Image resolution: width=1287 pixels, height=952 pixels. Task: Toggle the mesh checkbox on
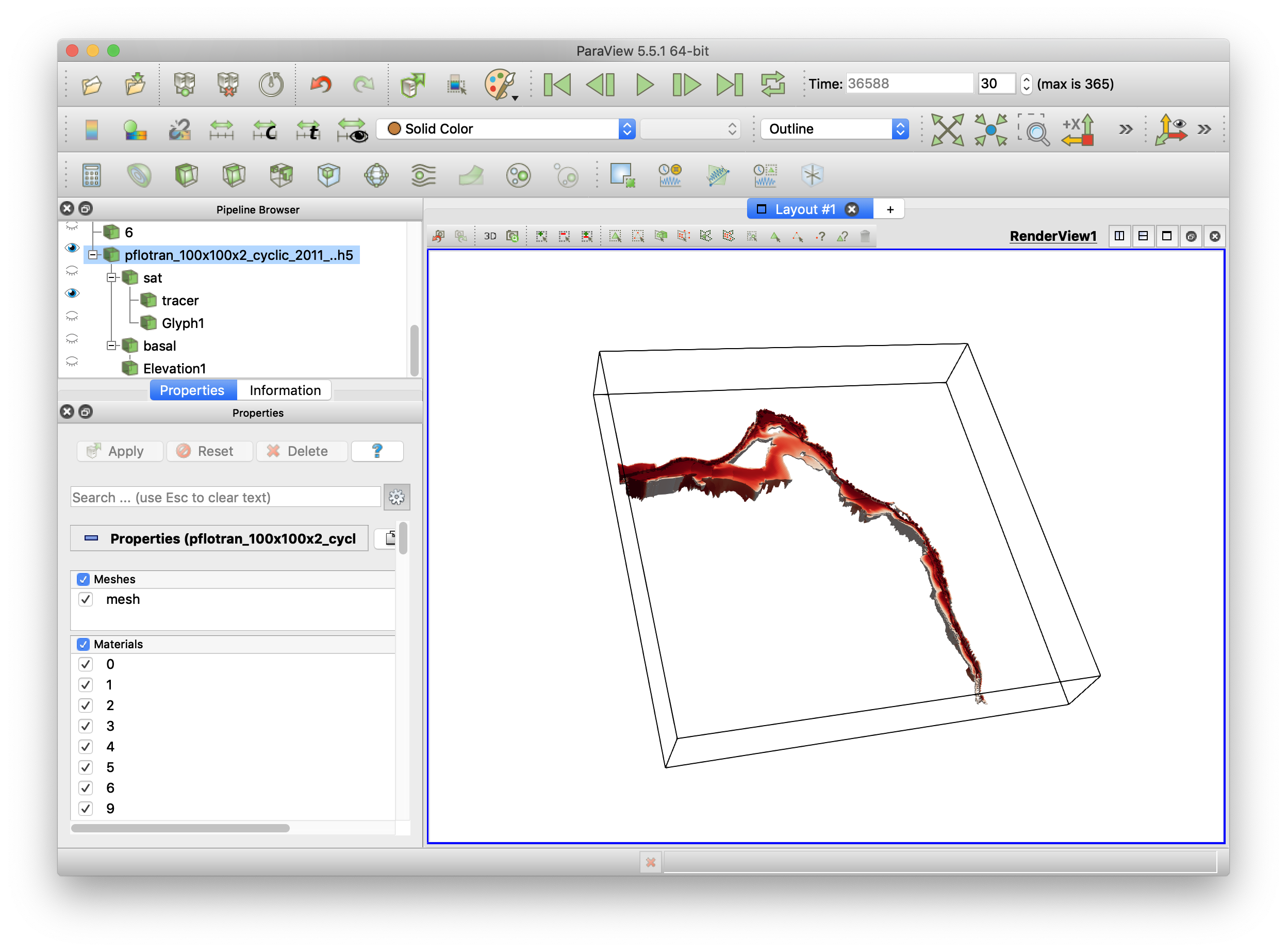click(85, 601)
